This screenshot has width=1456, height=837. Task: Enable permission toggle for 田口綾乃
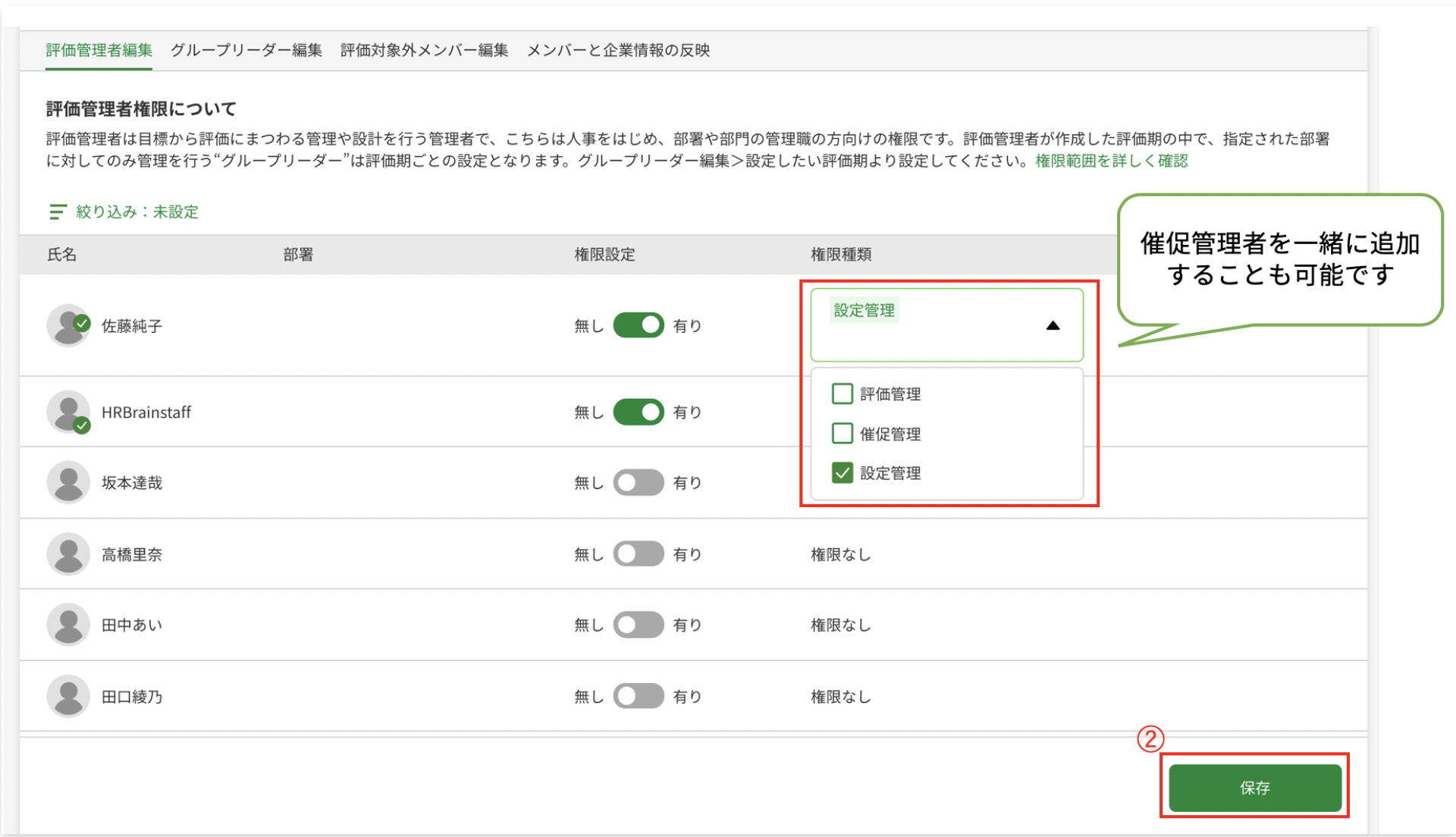(639, 696)
